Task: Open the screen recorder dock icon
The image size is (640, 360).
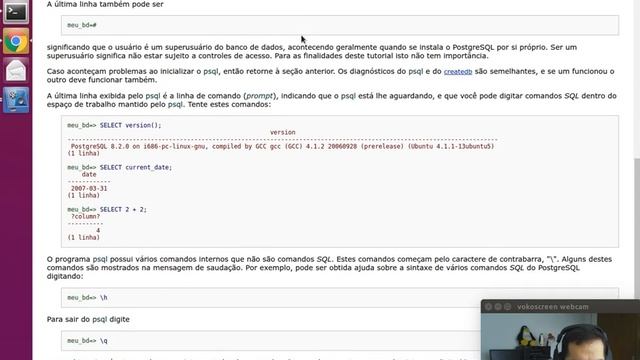Action: (16, 100)
